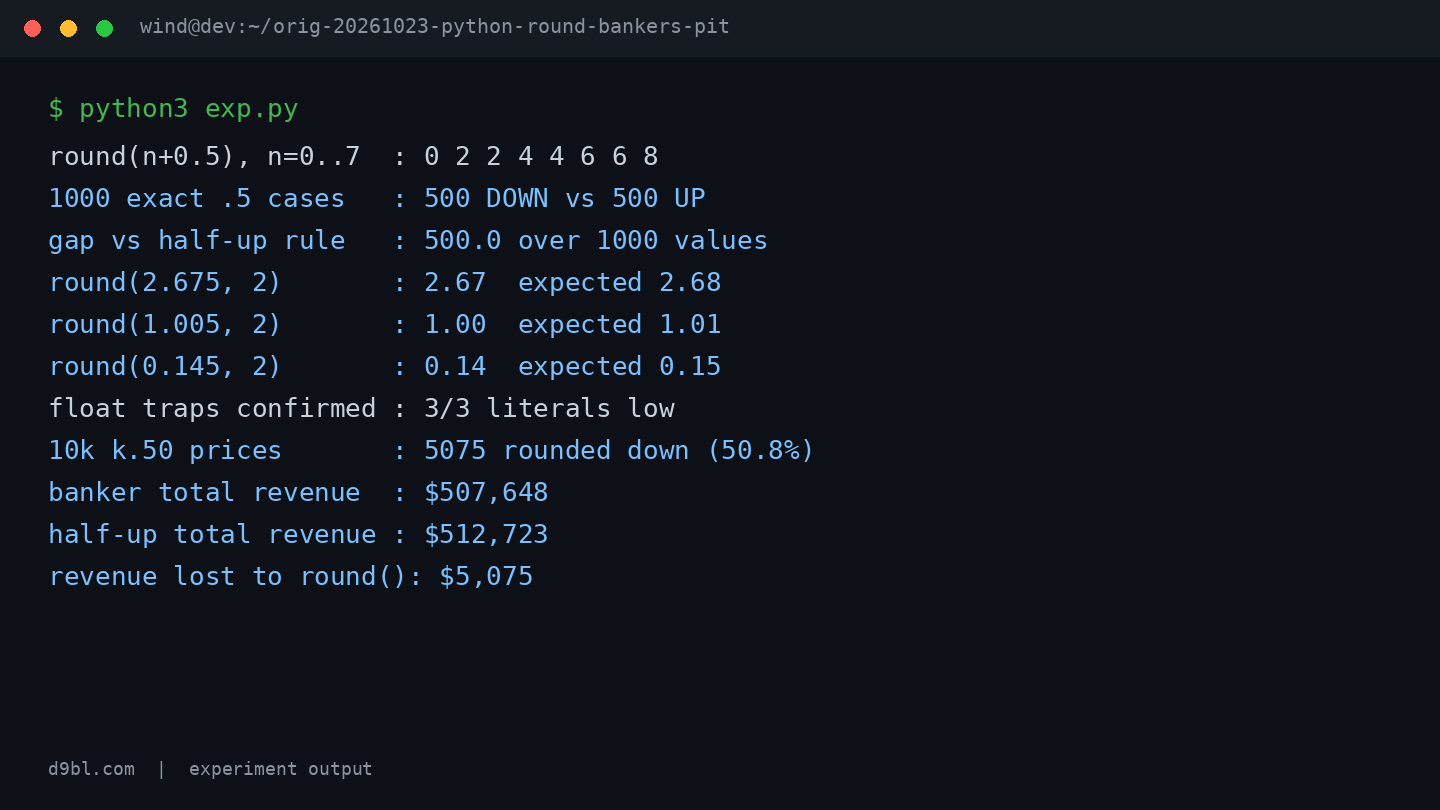Click the 500 DOWN vs 500 UP text
This screenshot has height=810, width=1440.
(x=565, y=198)
